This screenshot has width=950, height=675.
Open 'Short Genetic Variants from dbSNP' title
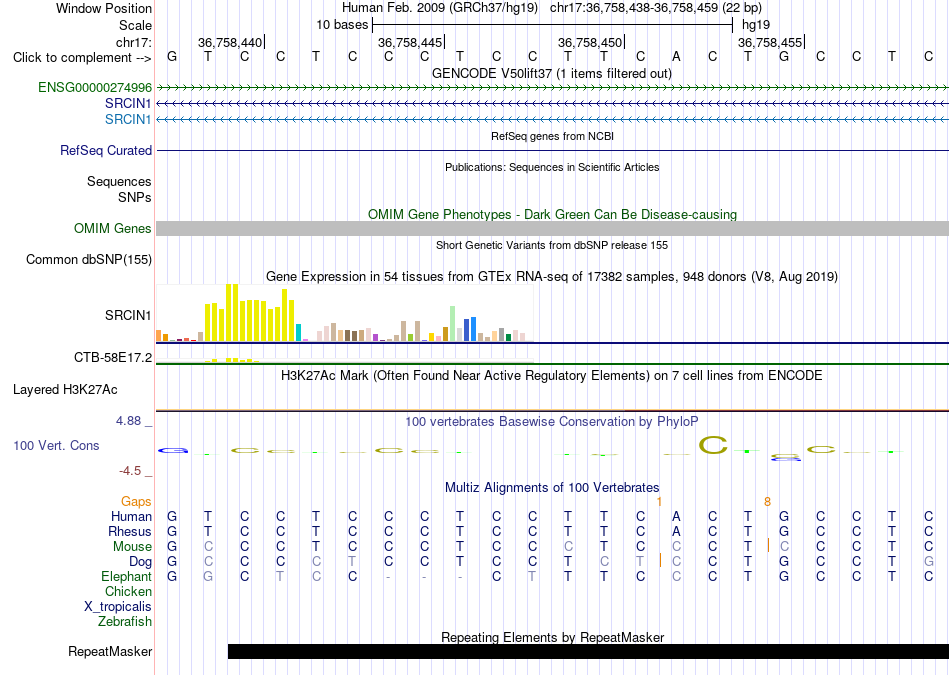click(552, 245)
